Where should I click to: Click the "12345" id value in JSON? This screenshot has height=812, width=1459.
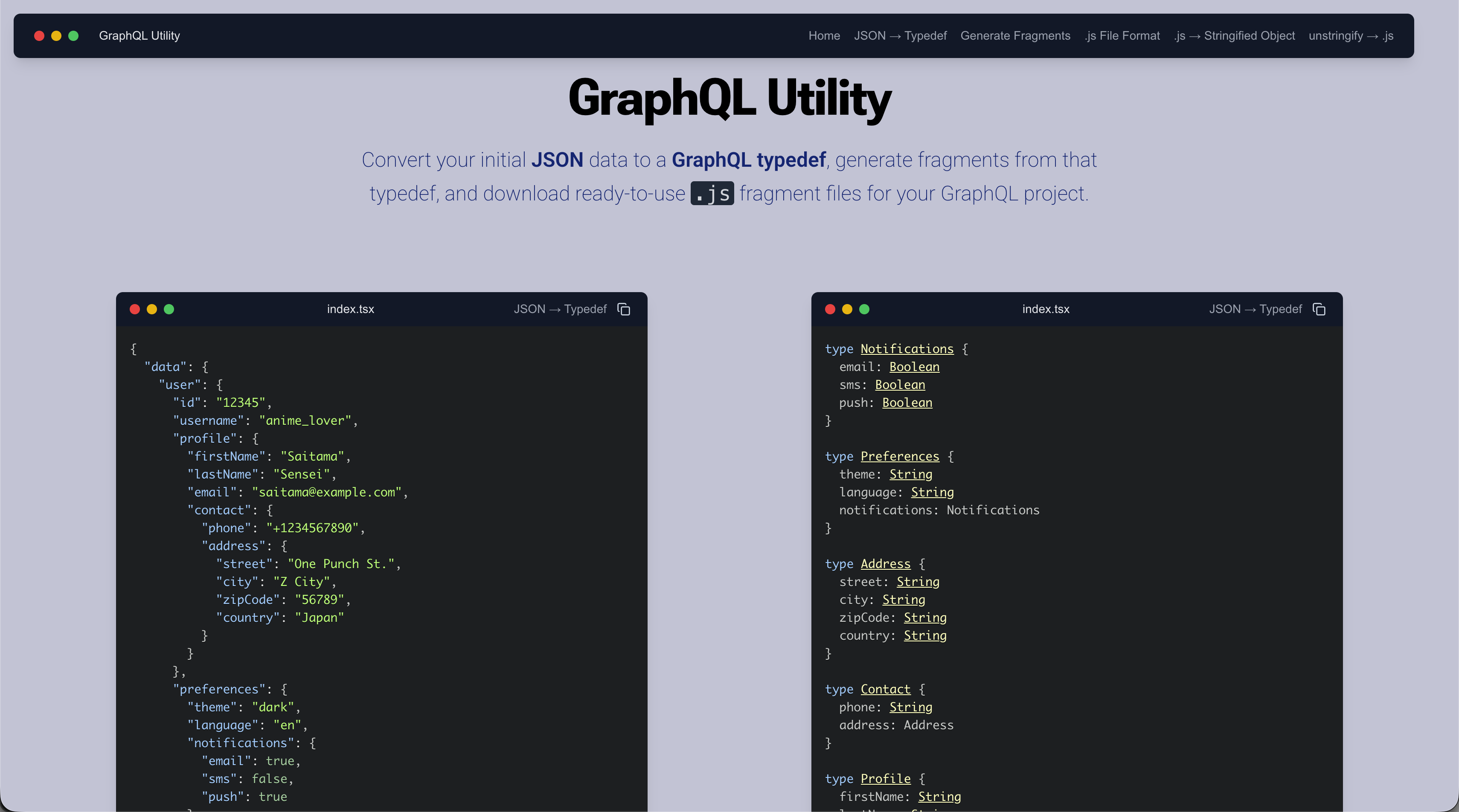[240, 403]
